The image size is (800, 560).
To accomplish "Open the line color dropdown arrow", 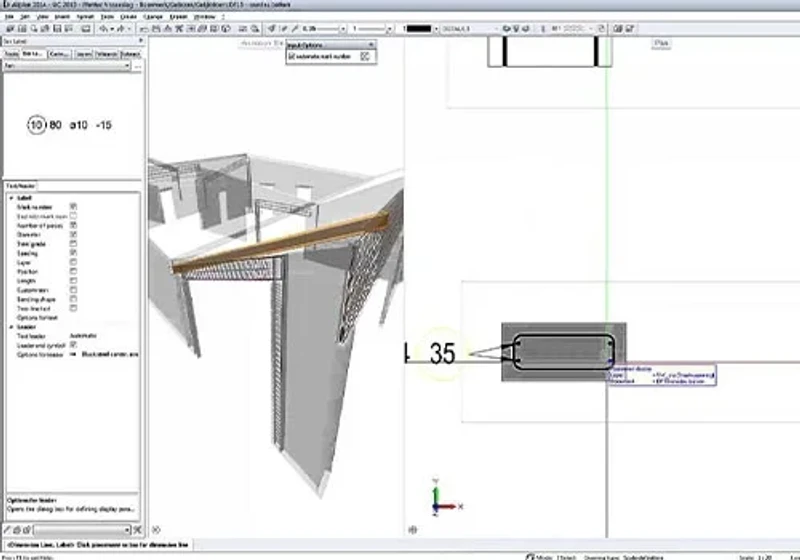I will [x=436, y=29].
